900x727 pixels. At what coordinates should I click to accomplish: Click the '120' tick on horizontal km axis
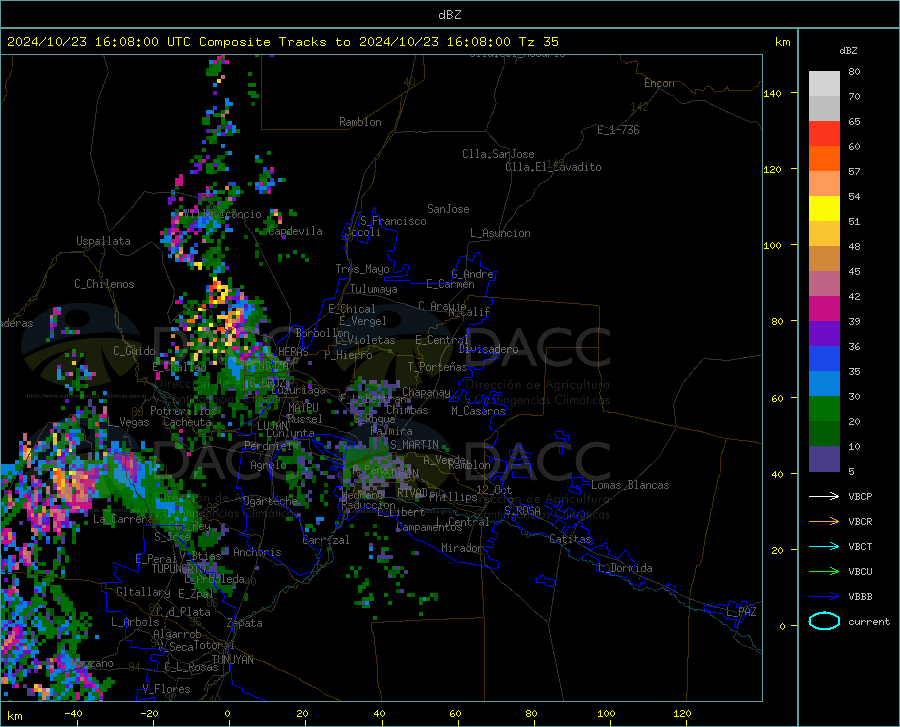(x=682, y=714)
